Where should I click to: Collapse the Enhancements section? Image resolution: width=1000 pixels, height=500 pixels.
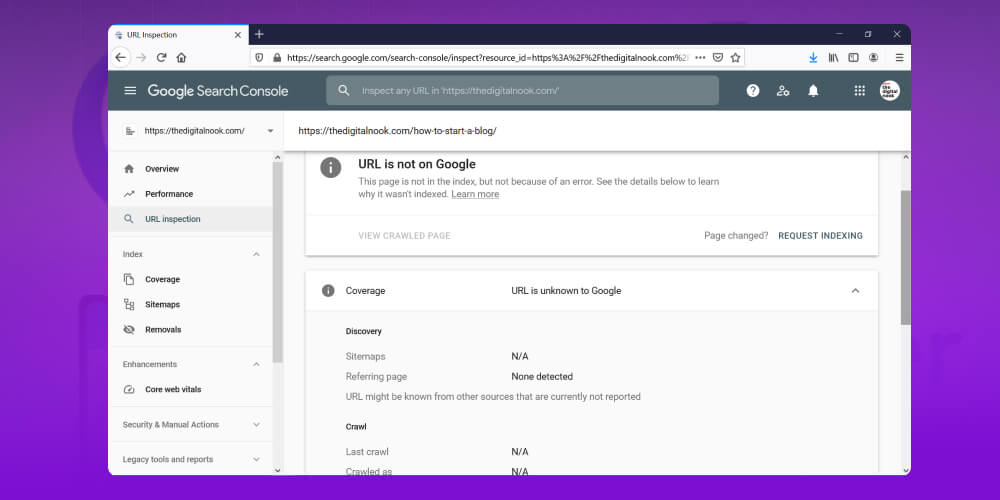(256, 364)
